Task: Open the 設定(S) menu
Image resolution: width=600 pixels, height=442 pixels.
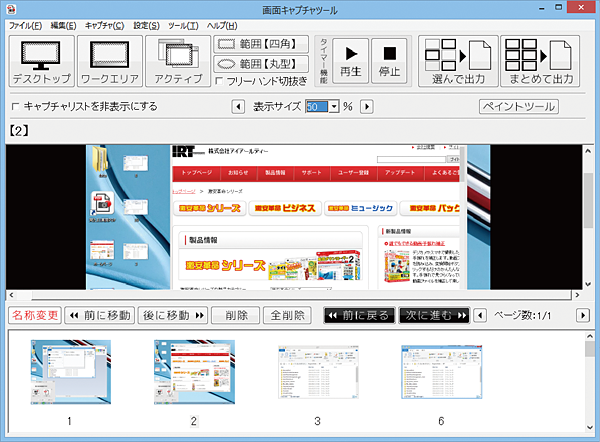Action: tap(146, 24)
